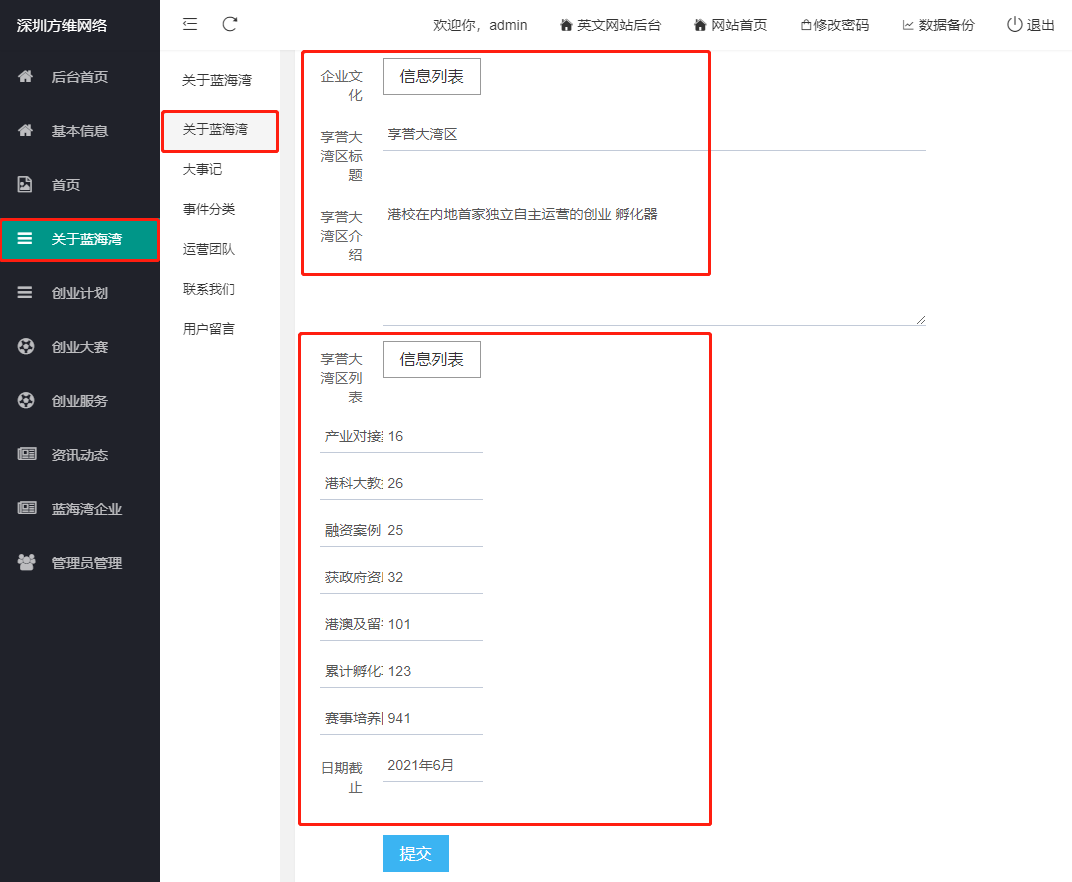Click users icon beside 管理员管理
Image resolution: width=1072 pixels, height=882 pixels.
[x=26, y=563]
